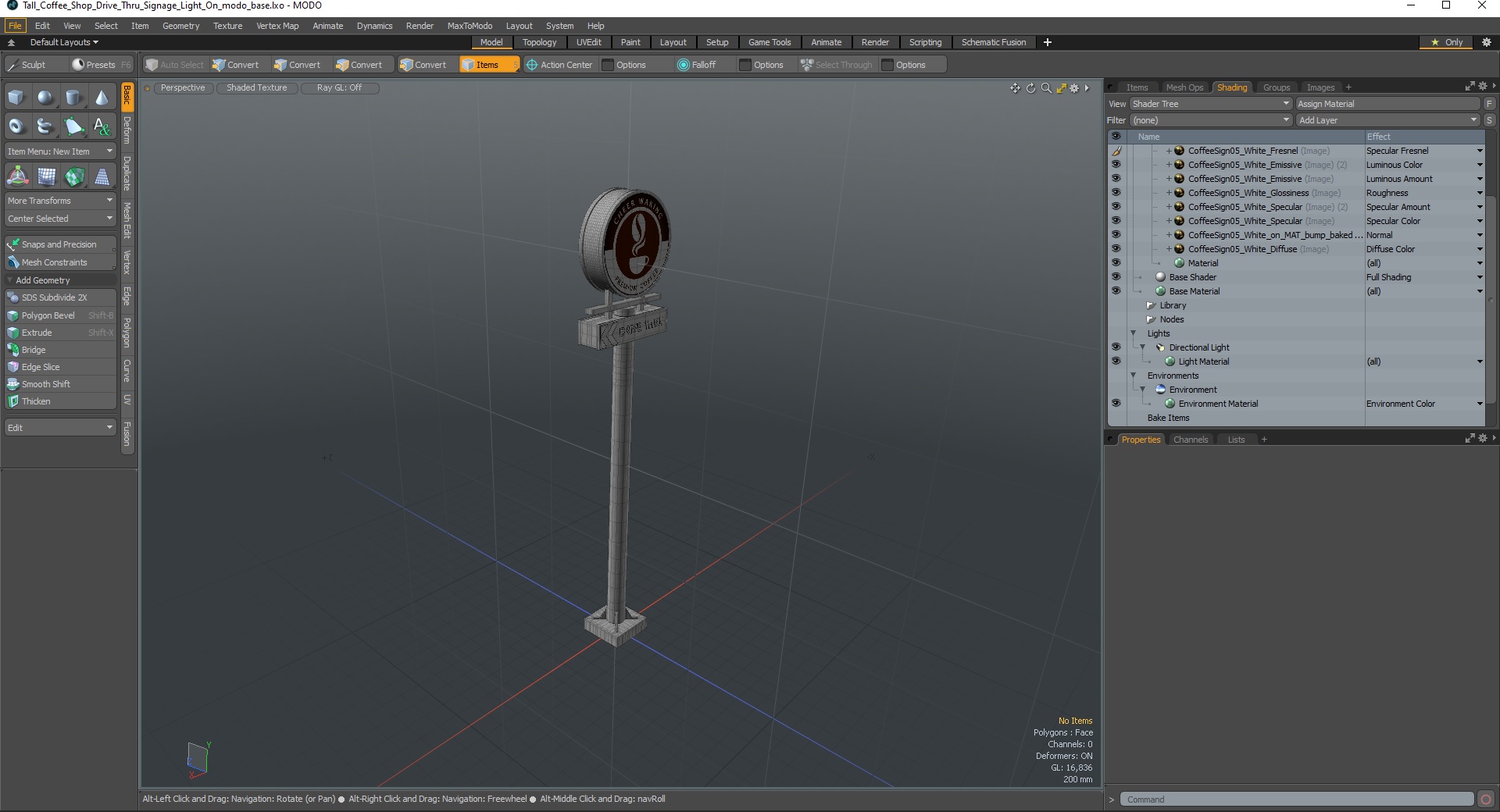
Task: Collapse the Lights group
Action: tap(1134, 333)
